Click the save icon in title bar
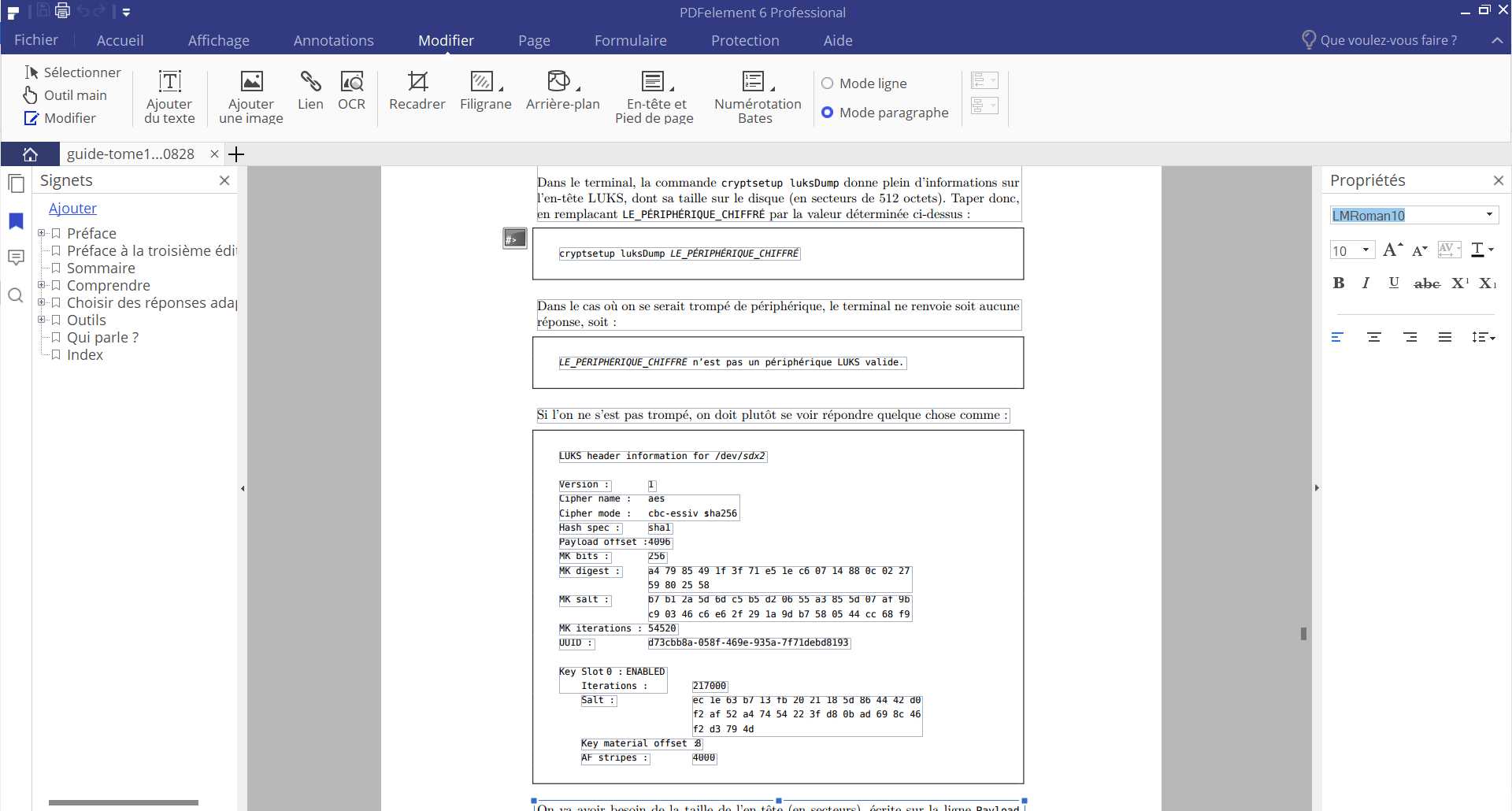Screen dimensions: 1512x811 coord(43,10)
